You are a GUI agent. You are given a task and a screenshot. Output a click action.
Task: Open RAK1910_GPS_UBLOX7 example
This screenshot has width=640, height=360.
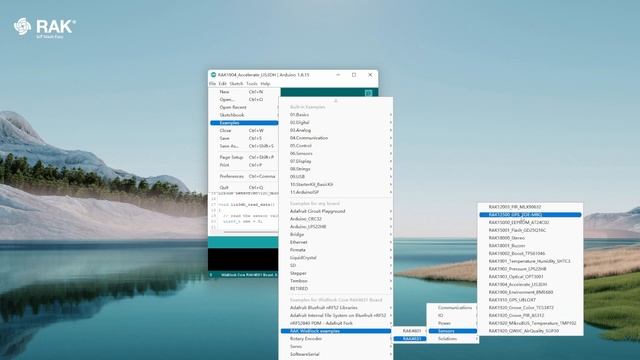(530, 300)
